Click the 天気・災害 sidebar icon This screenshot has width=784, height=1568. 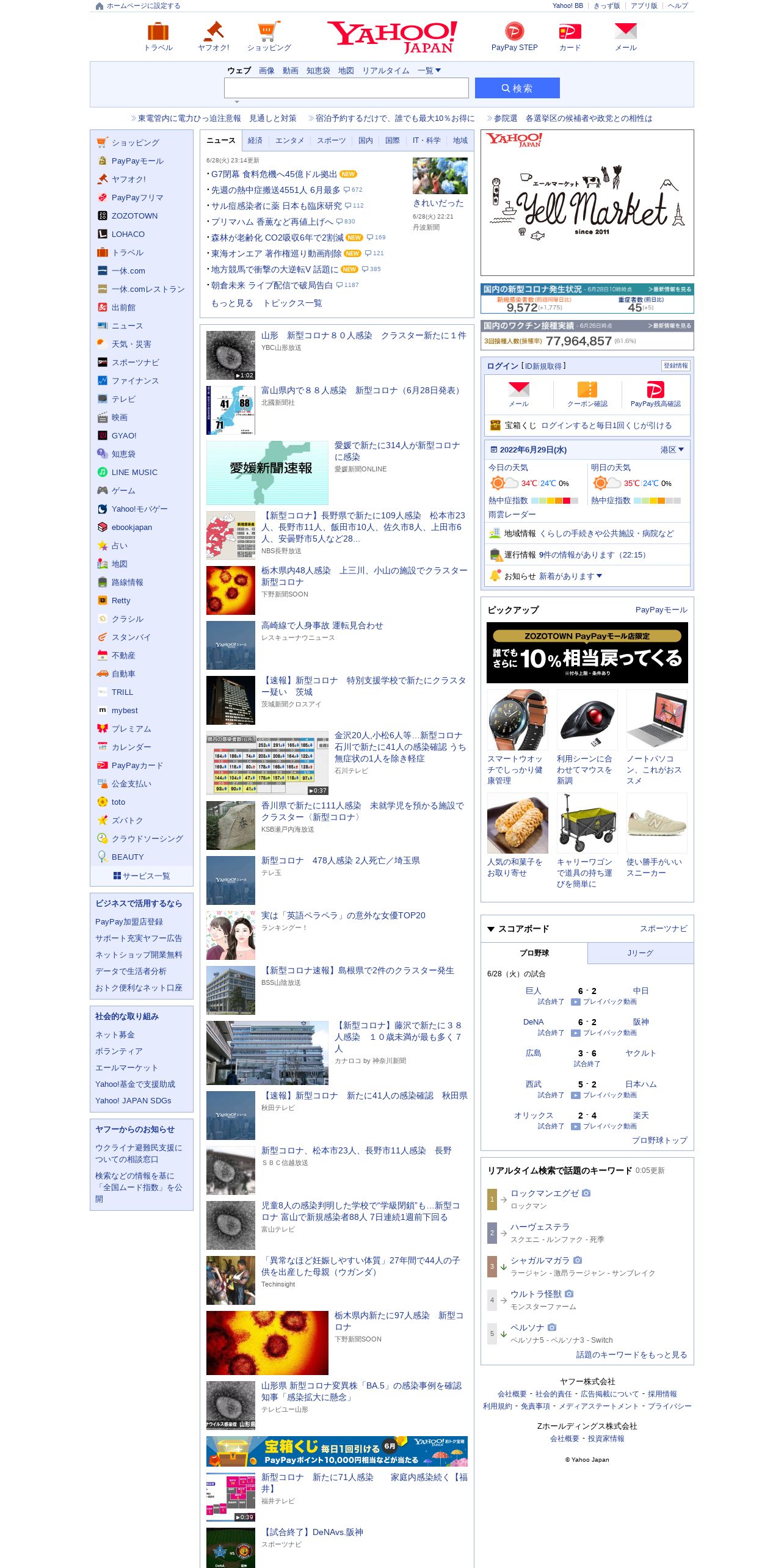pyautogui.click(x=102, y=344)
